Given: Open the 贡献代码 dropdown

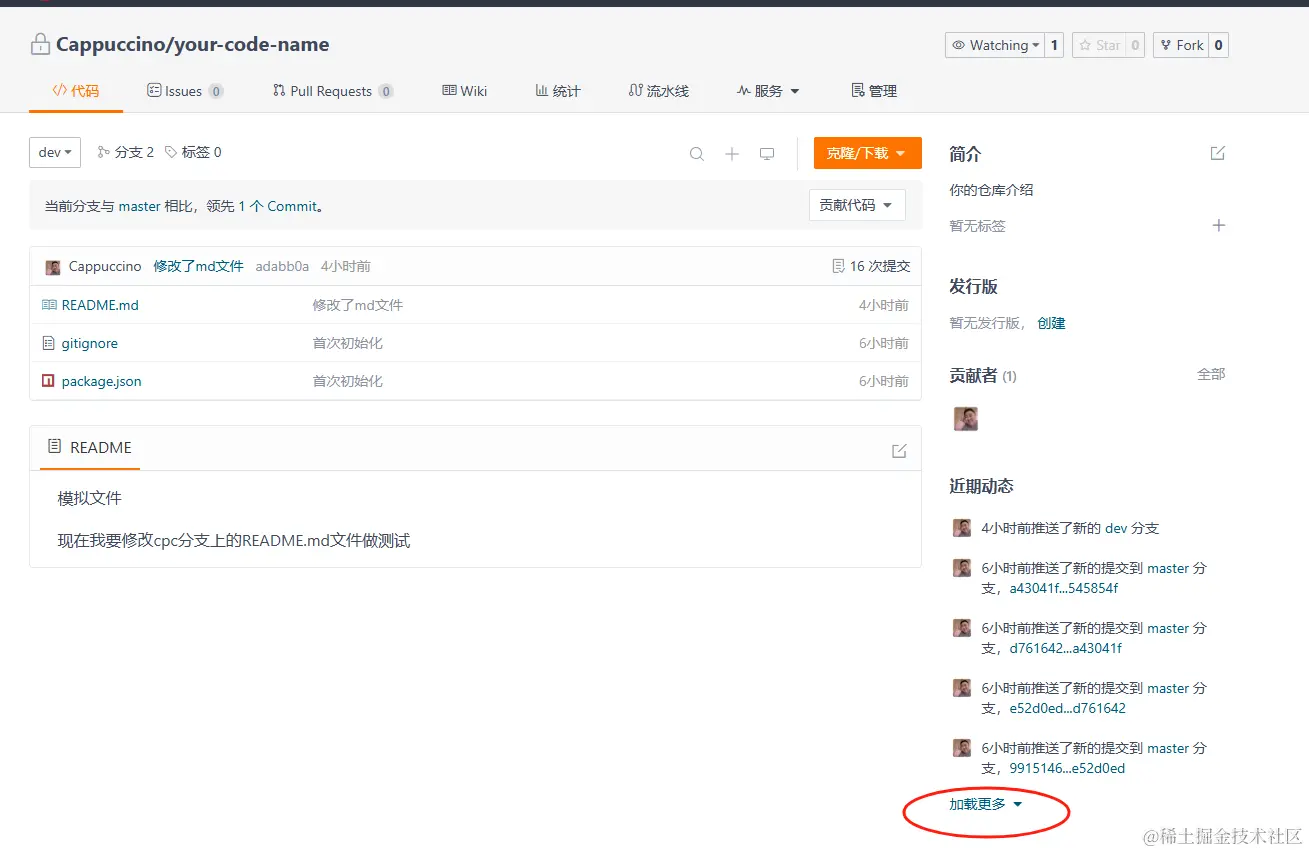Looking at the screenshot, I should tap(857, 205).
